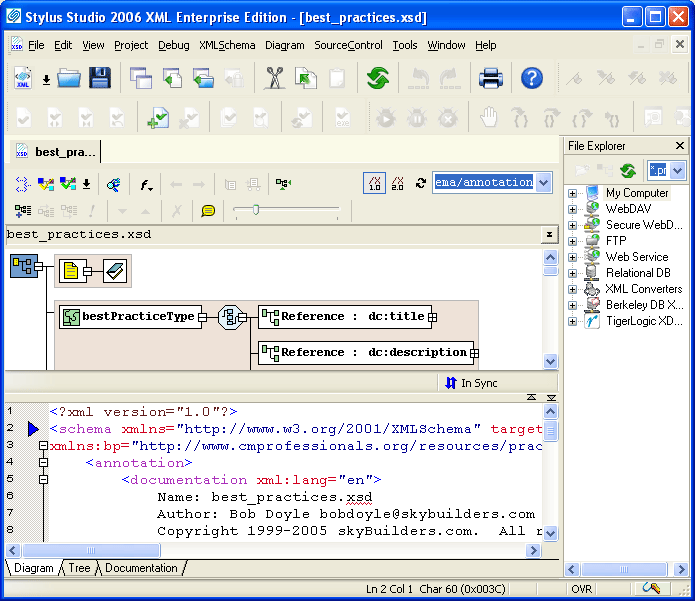The image size is (695, 601).
Task: Select the documentation book node in diagram
Action: click(x=115, y=270)
